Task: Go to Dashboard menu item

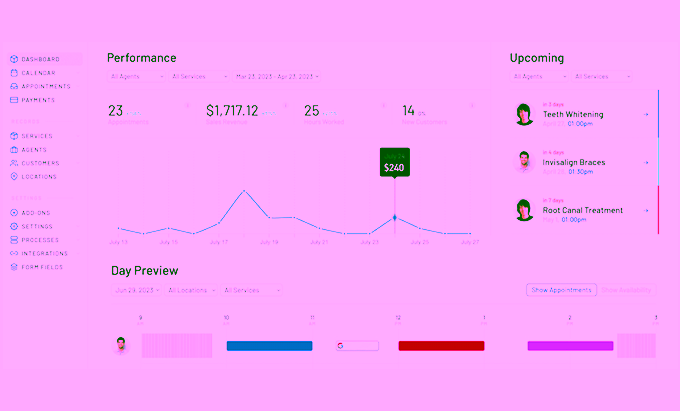Action: click(40, 59)
